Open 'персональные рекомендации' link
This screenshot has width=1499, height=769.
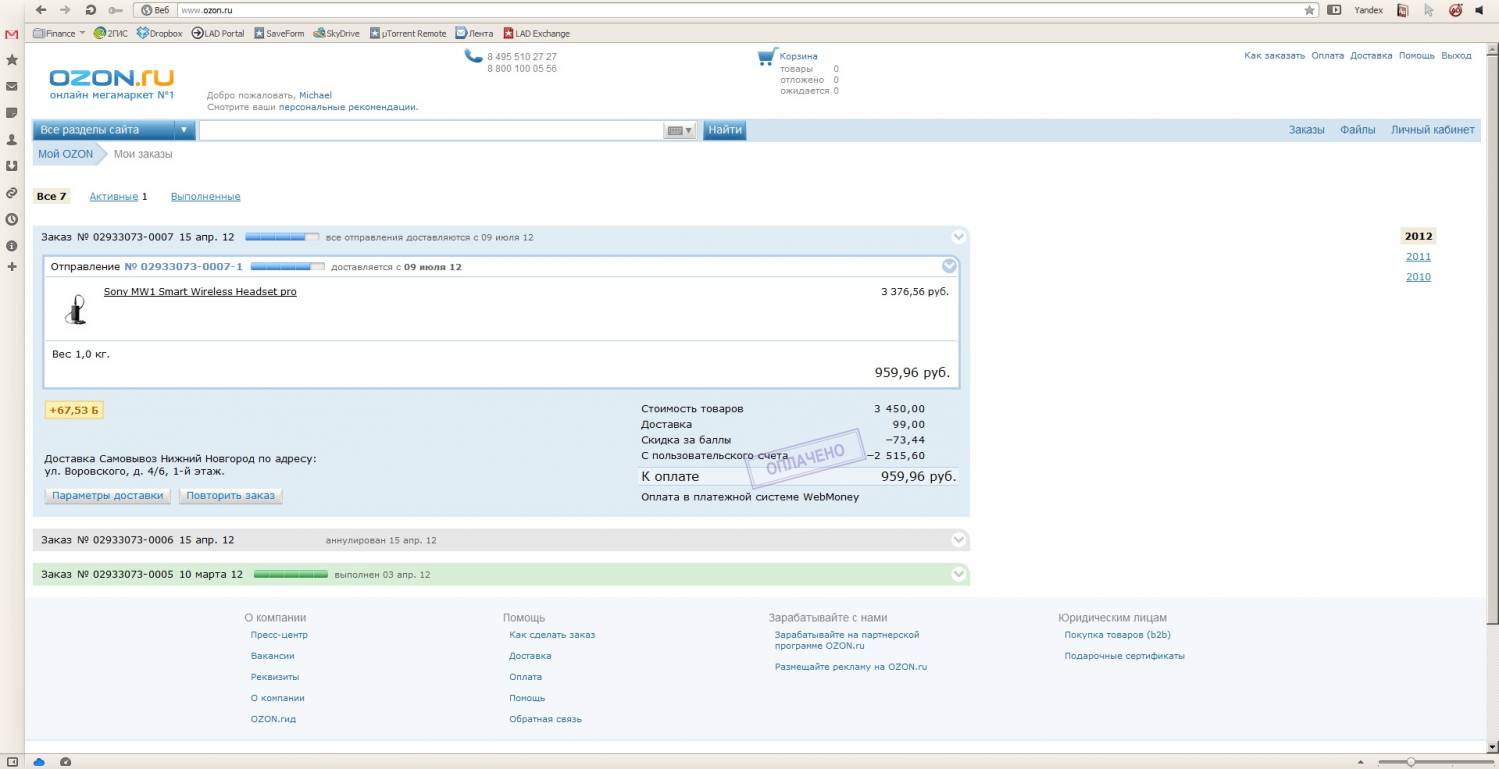point(348,107)
